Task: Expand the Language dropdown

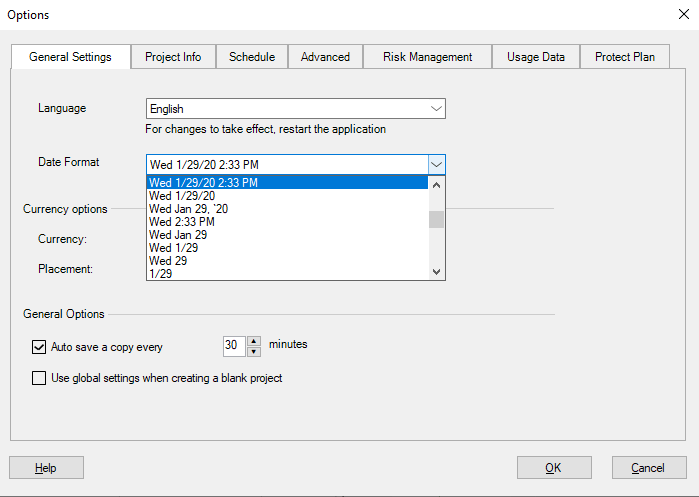Action: coord(435,108)
